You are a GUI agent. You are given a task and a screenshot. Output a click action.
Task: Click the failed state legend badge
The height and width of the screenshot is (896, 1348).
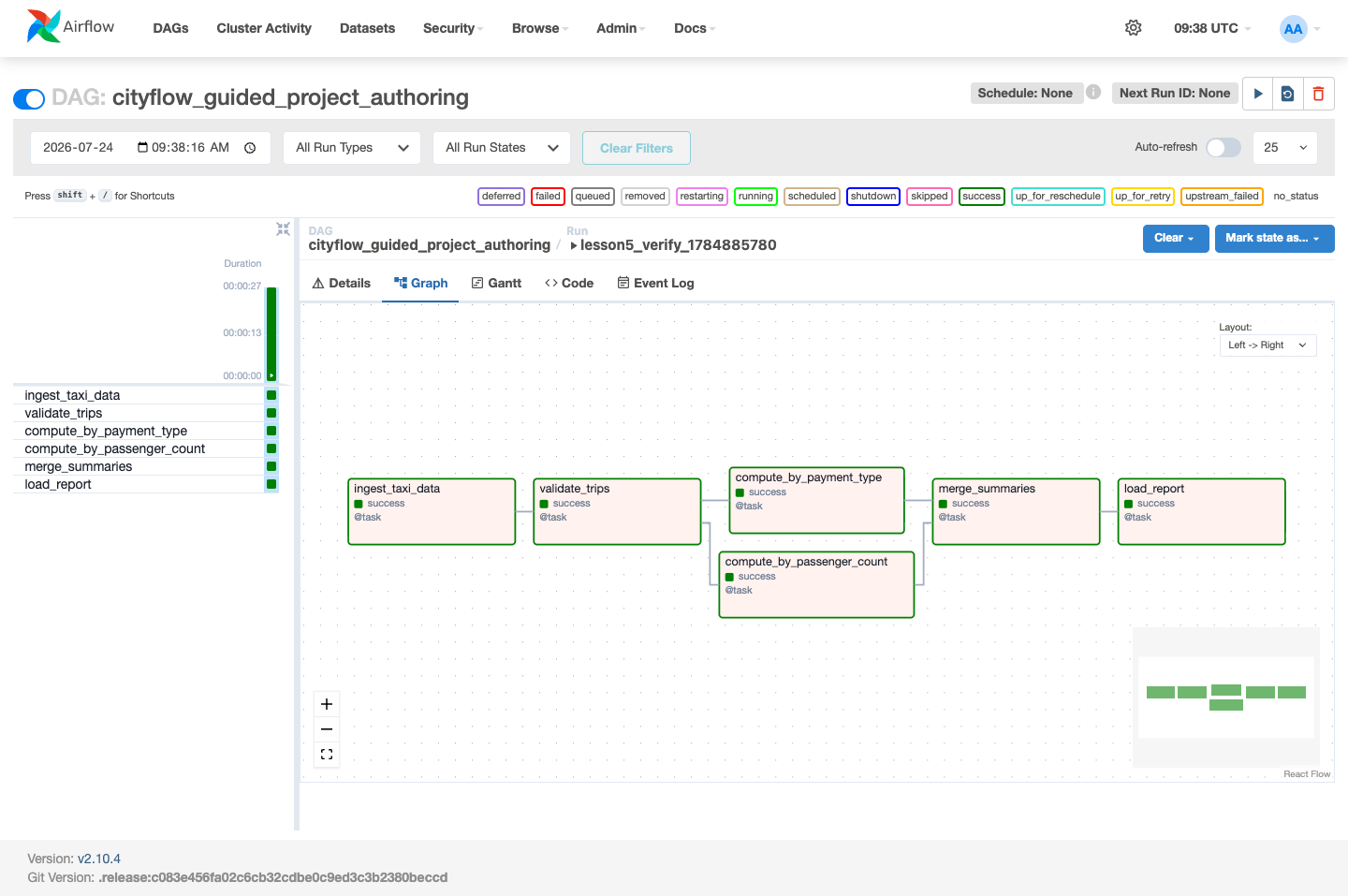click(x=549, y=196)
